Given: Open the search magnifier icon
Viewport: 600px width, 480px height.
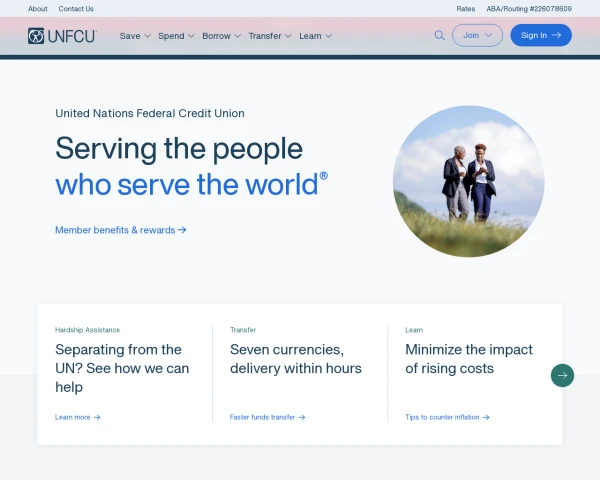Looking at the screenshot, I should [440, 36].
